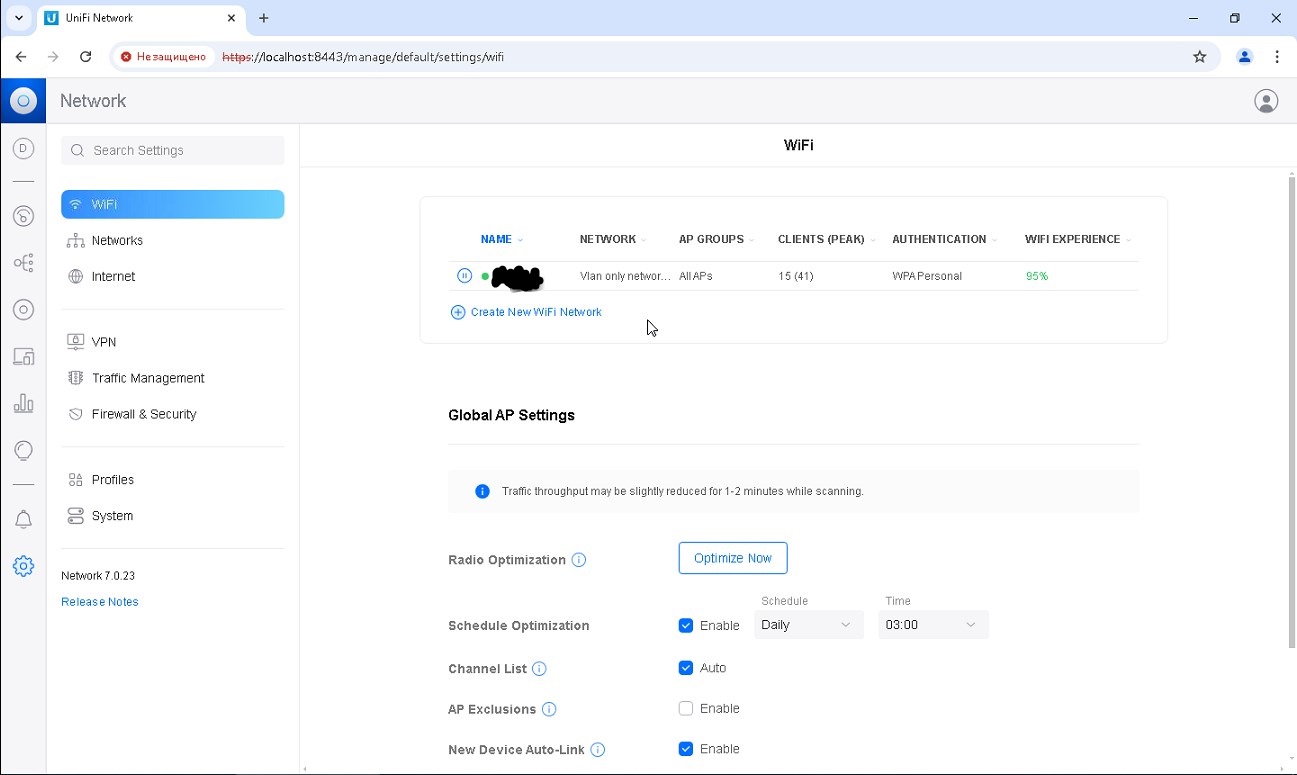Click the WPA Personal authentication cell
The image size is (1297, 775).
click(927, 276)
